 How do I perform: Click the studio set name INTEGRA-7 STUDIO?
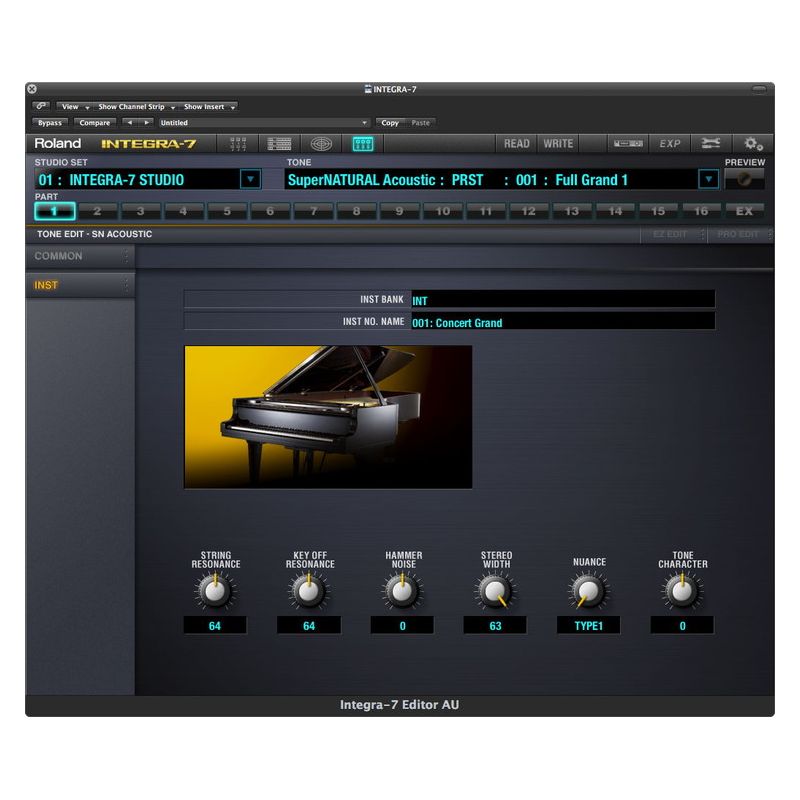tap(127, 180)
